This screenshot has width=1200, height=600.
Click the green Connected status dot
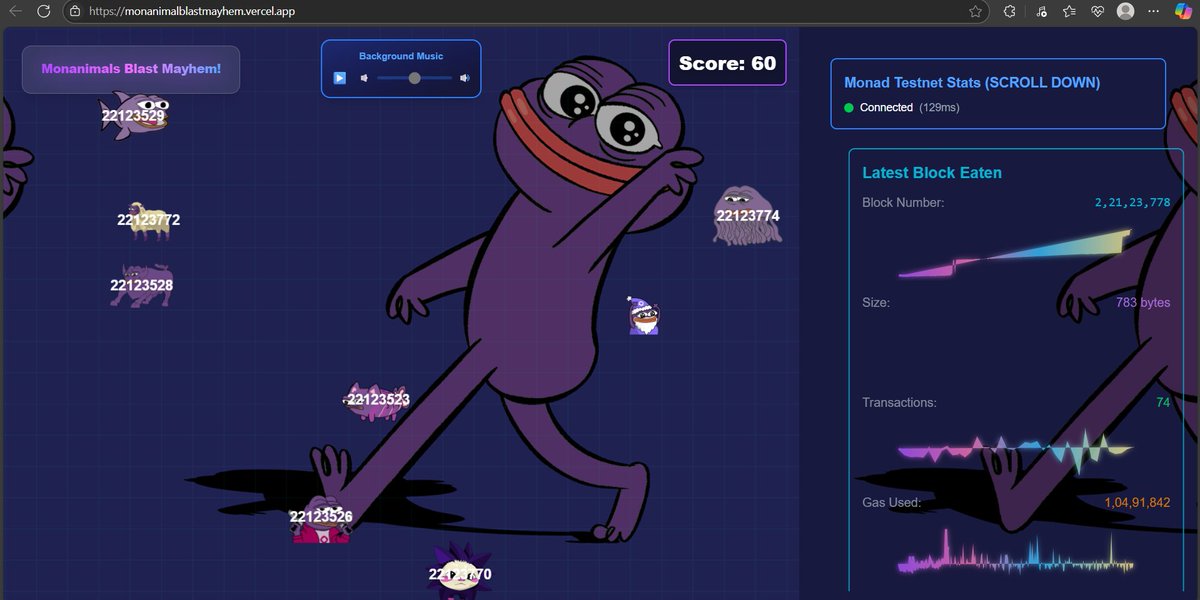pyautogui.click(x=849, y=107)
